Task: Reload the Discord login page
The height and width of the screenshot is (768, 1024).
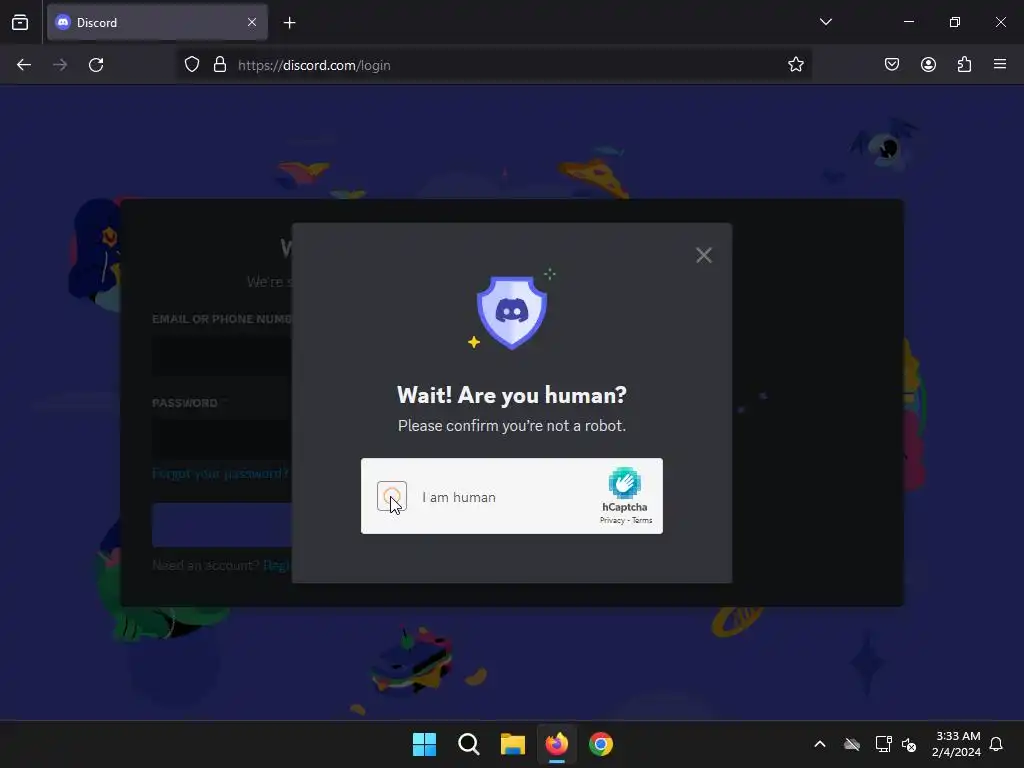Action: click(96, 65)
